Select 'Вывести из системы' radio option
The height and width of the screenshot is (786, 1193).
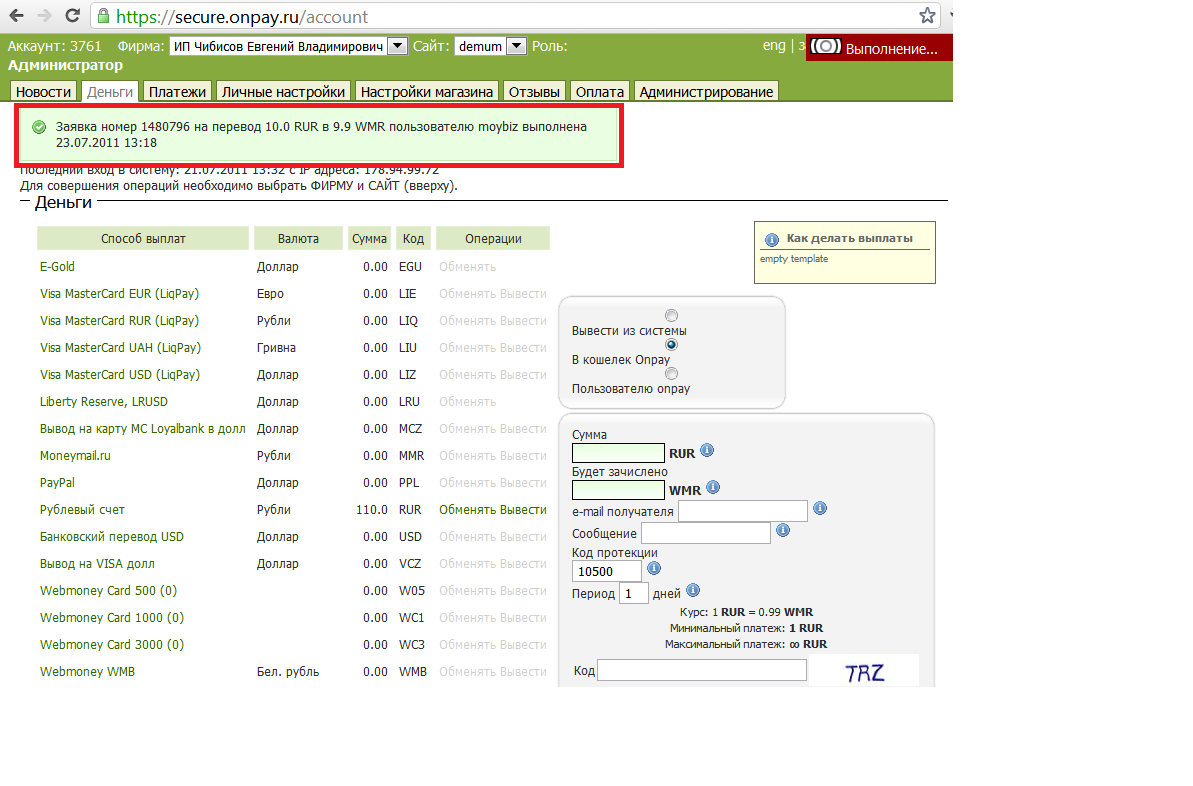point(671,315)
